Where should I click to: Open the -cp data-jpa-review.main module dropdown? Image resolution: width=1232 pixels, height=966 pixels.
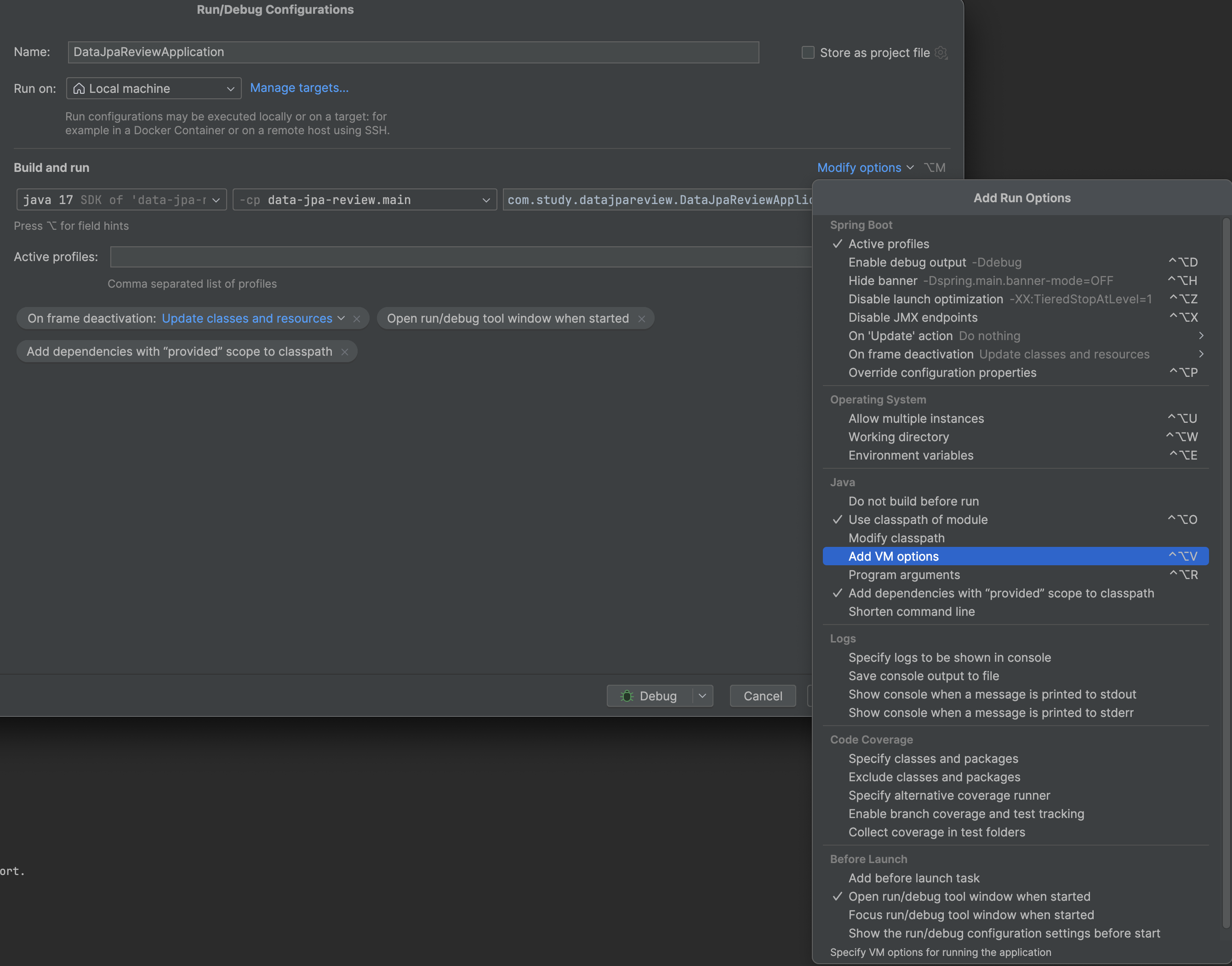point(364,199)
